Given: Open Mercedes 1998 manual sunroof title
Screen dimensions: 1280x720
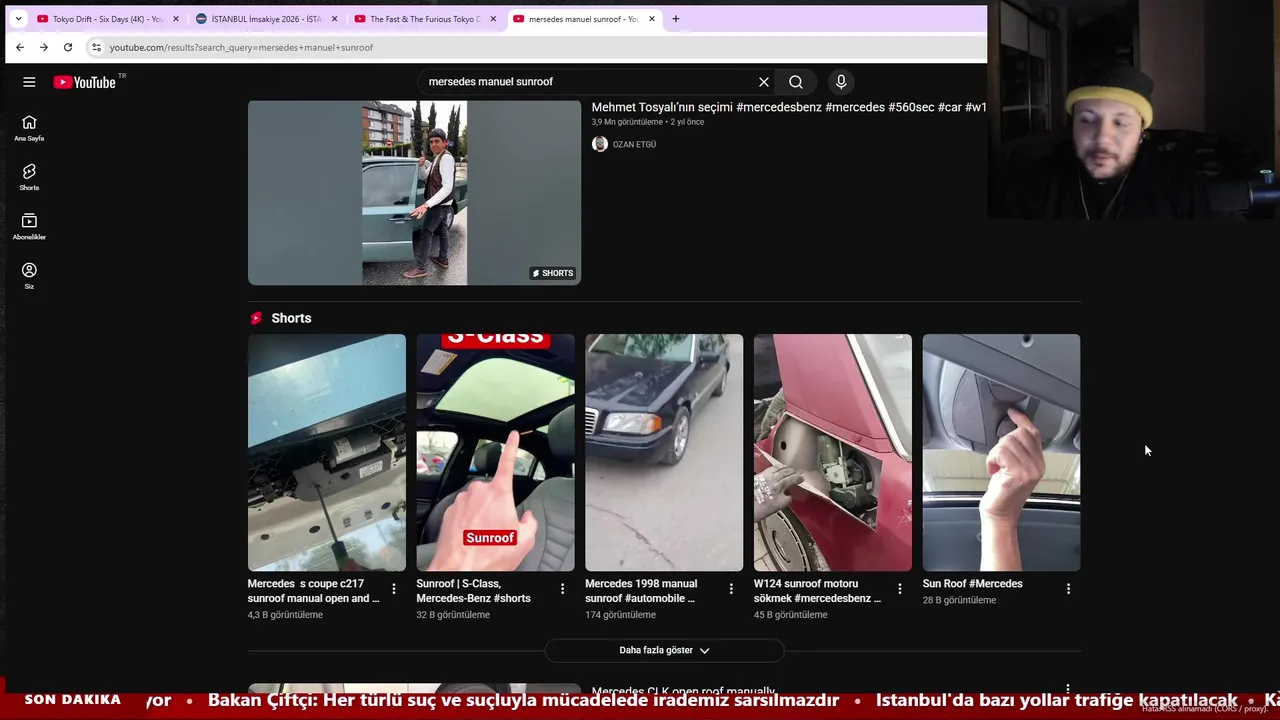Looking at the screenshot, I should point(641,591).
